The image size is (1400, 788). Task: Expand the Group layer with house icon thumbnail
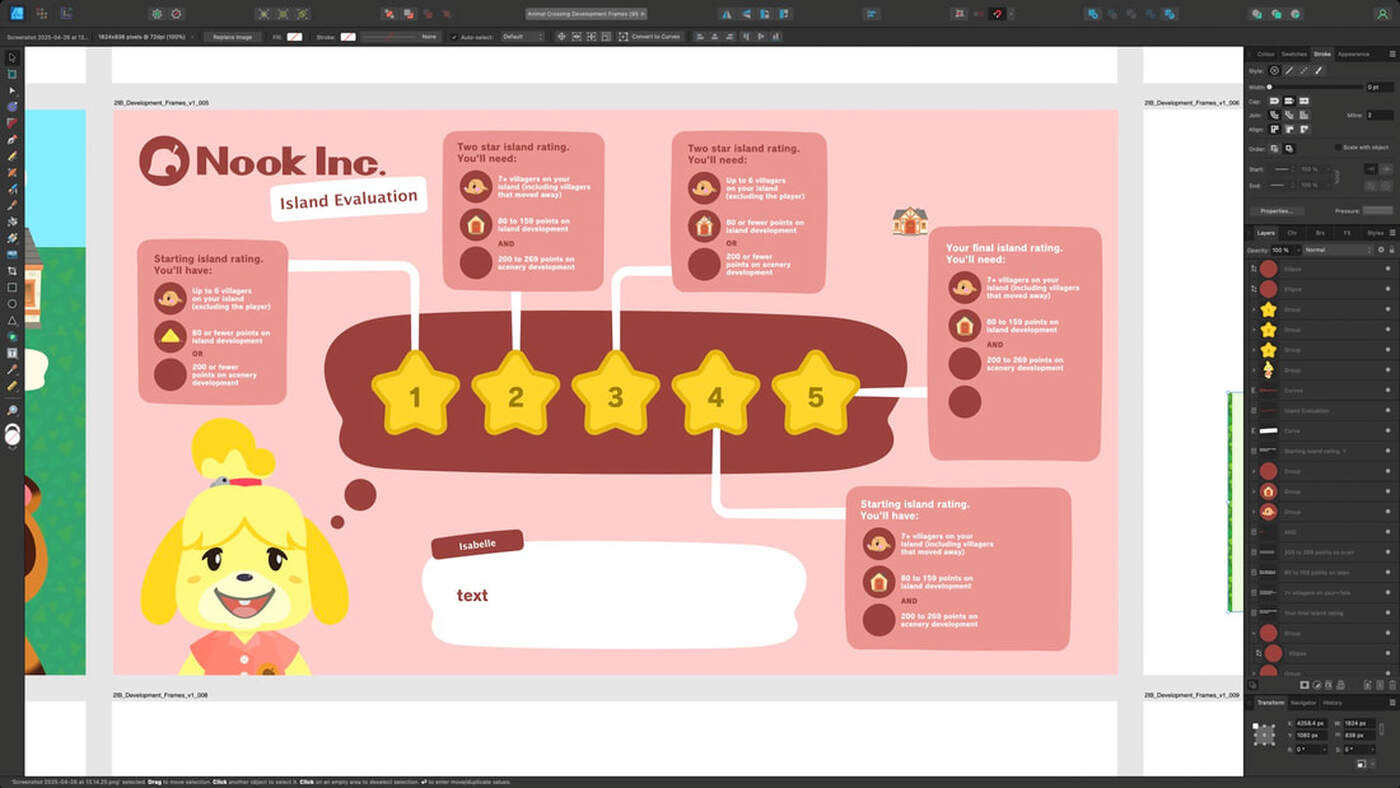[x=1254, y=492]
